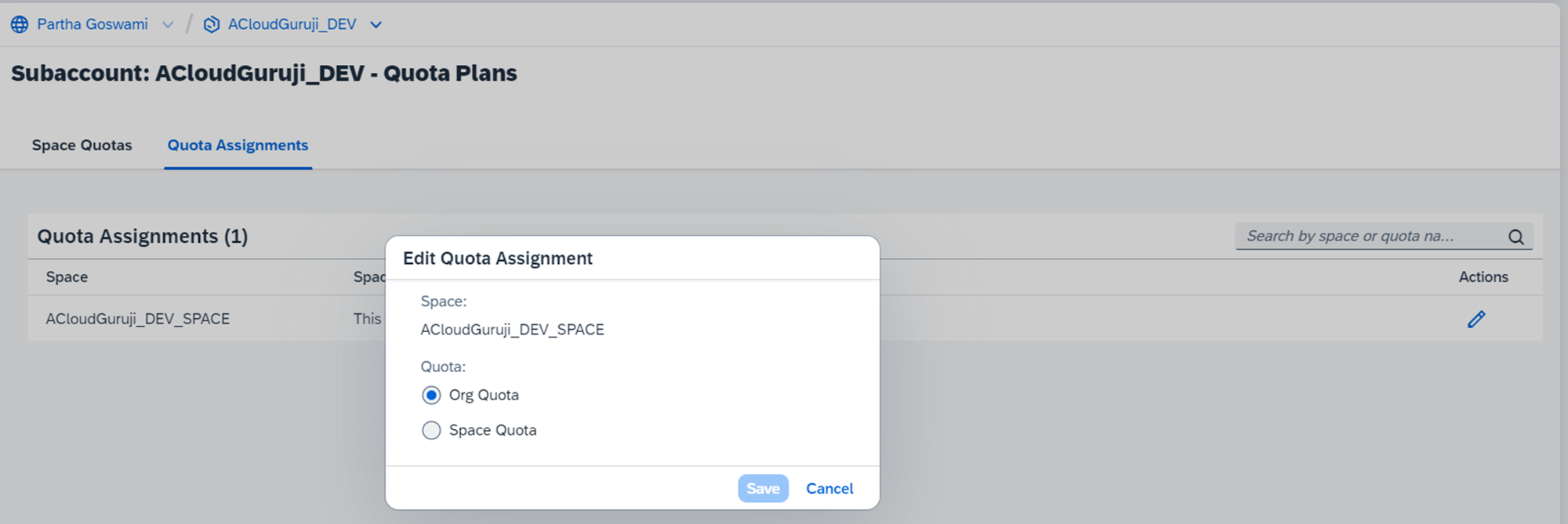Go to the Partha Goswami global account link
This screenshot has width=1568, height=524.
[92, 24]
